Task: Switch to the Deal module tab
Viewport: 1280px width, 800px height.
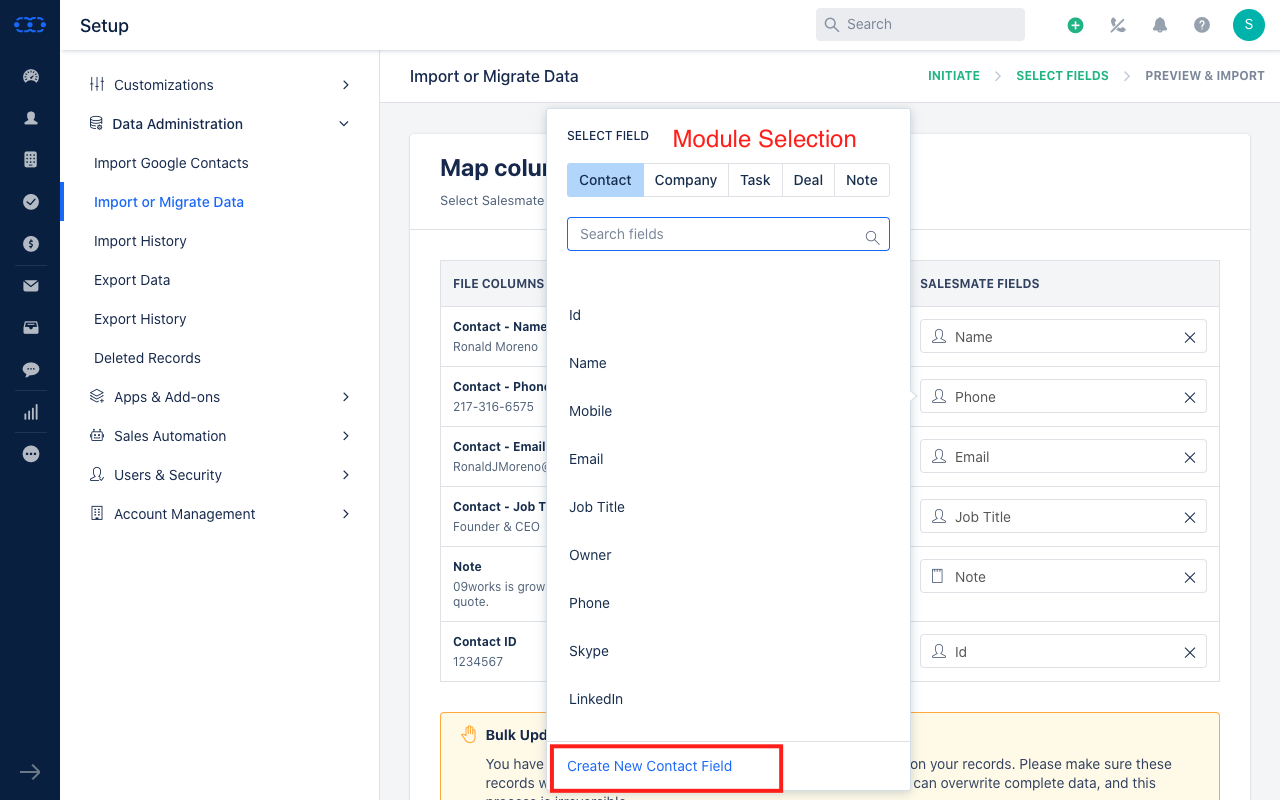Action: tap(808, 180)
